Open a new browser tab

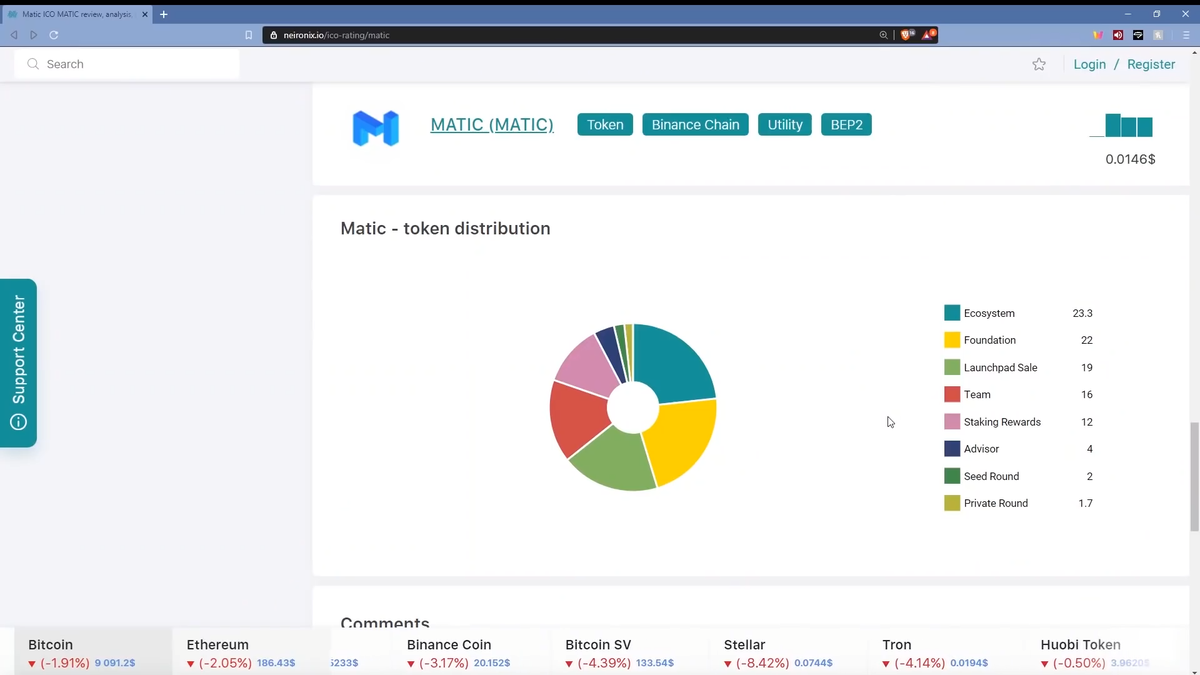[164, 14]
